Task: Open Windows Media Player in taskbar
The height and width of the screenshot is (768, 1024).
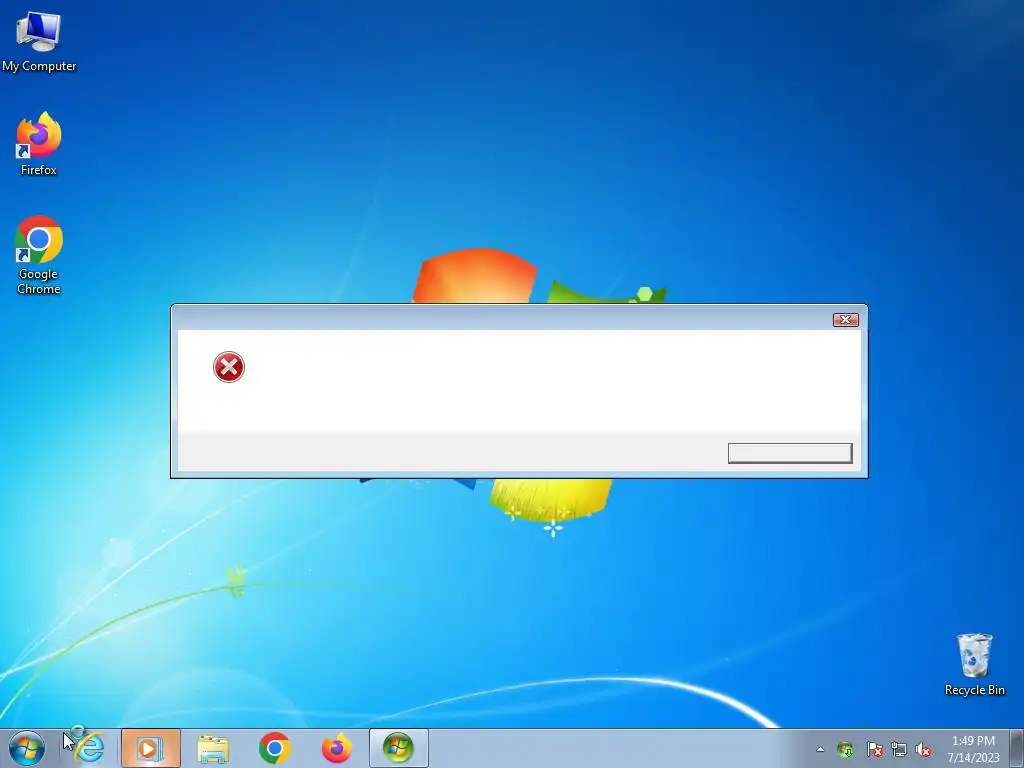Action: 150,748
